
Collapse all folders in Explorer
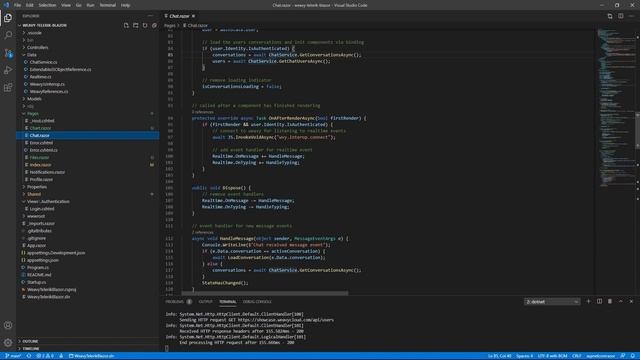[x=154, y=25]
